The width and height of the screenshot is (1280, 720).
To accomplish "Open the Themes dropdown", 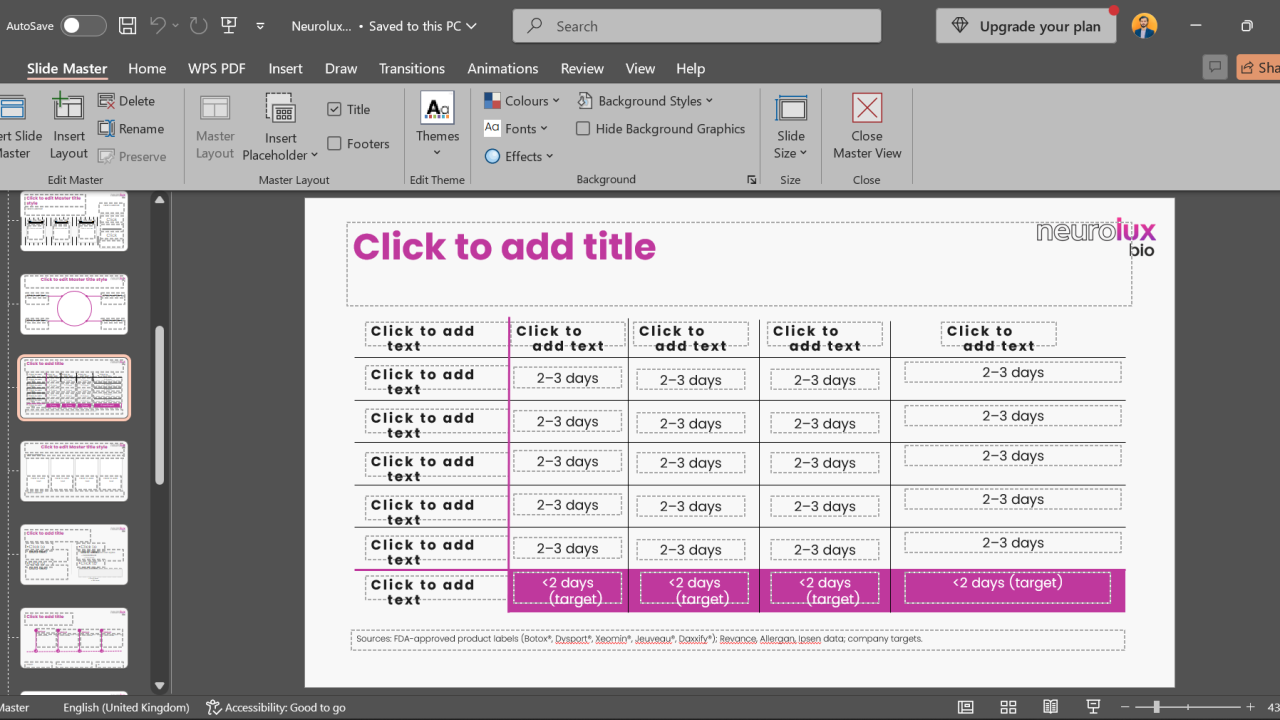I will pyautogui.click(x=437, y=126).
